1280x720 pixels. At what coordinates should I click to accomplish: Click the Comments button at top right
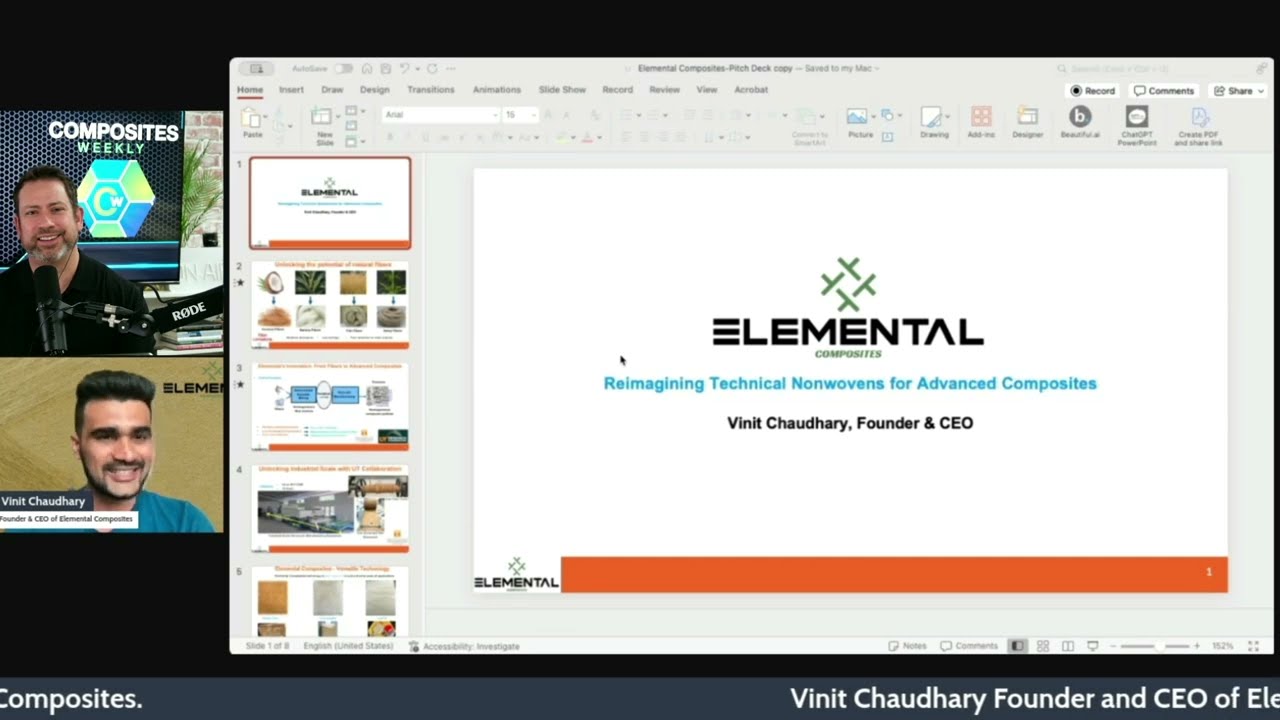tap(1164, 90)
